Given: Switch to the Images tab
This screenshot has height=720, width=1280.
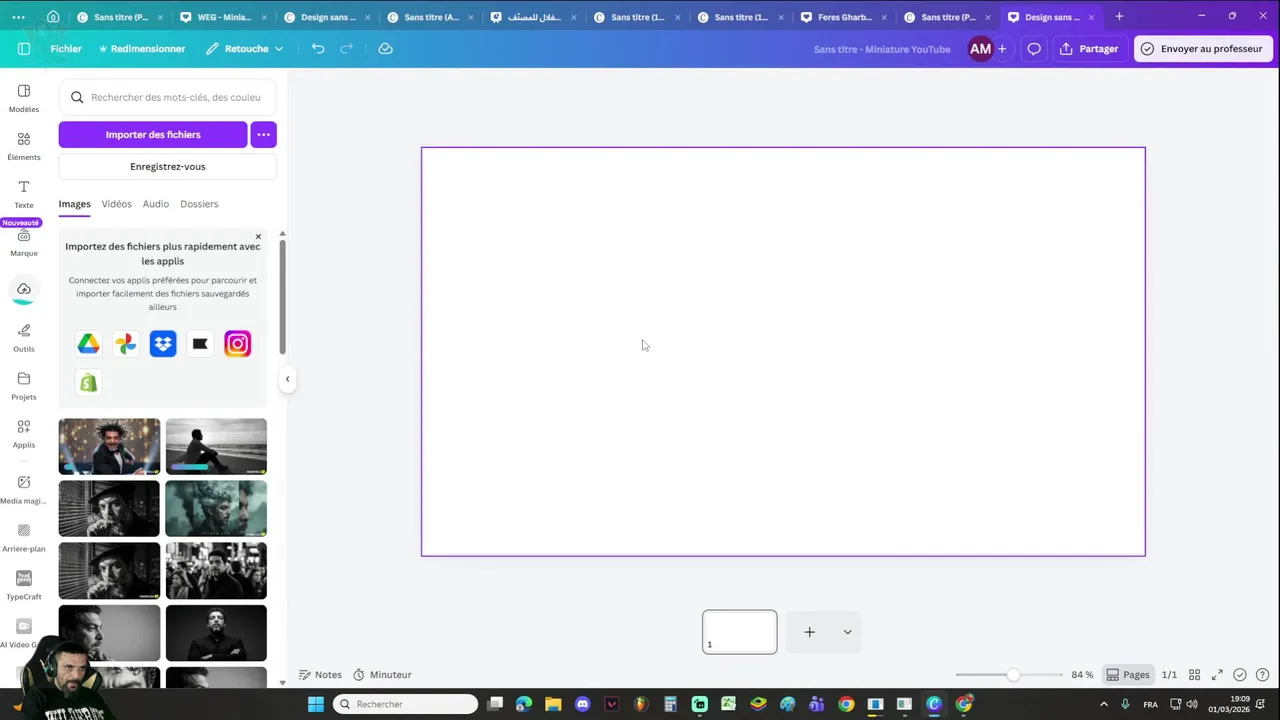Looking at the screenshot, I should pos(74,204).
